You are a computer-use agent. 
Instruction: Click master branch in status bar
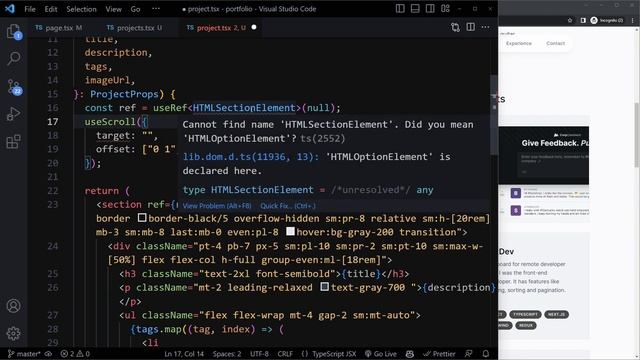point(24,354)
